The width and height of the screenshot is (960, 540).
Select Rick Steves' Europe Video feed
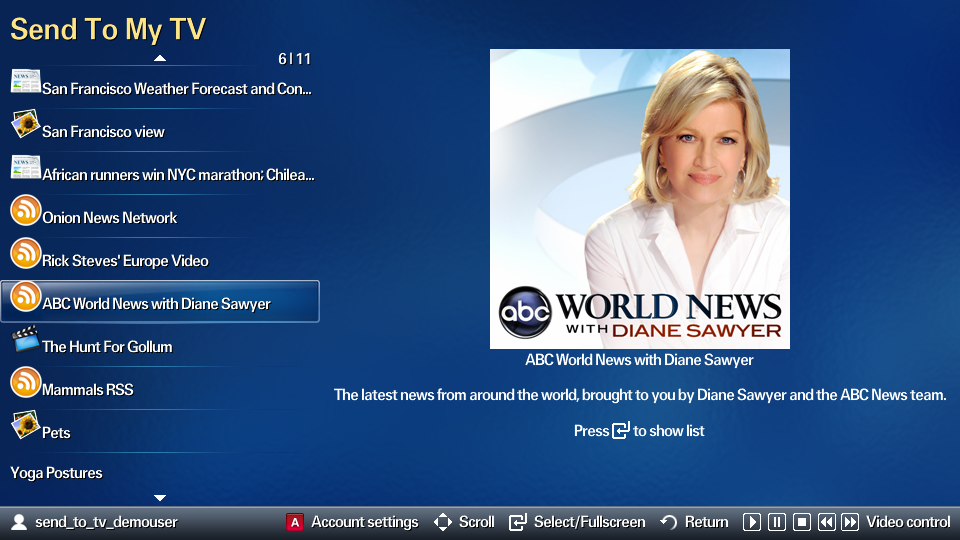point(160,259)
